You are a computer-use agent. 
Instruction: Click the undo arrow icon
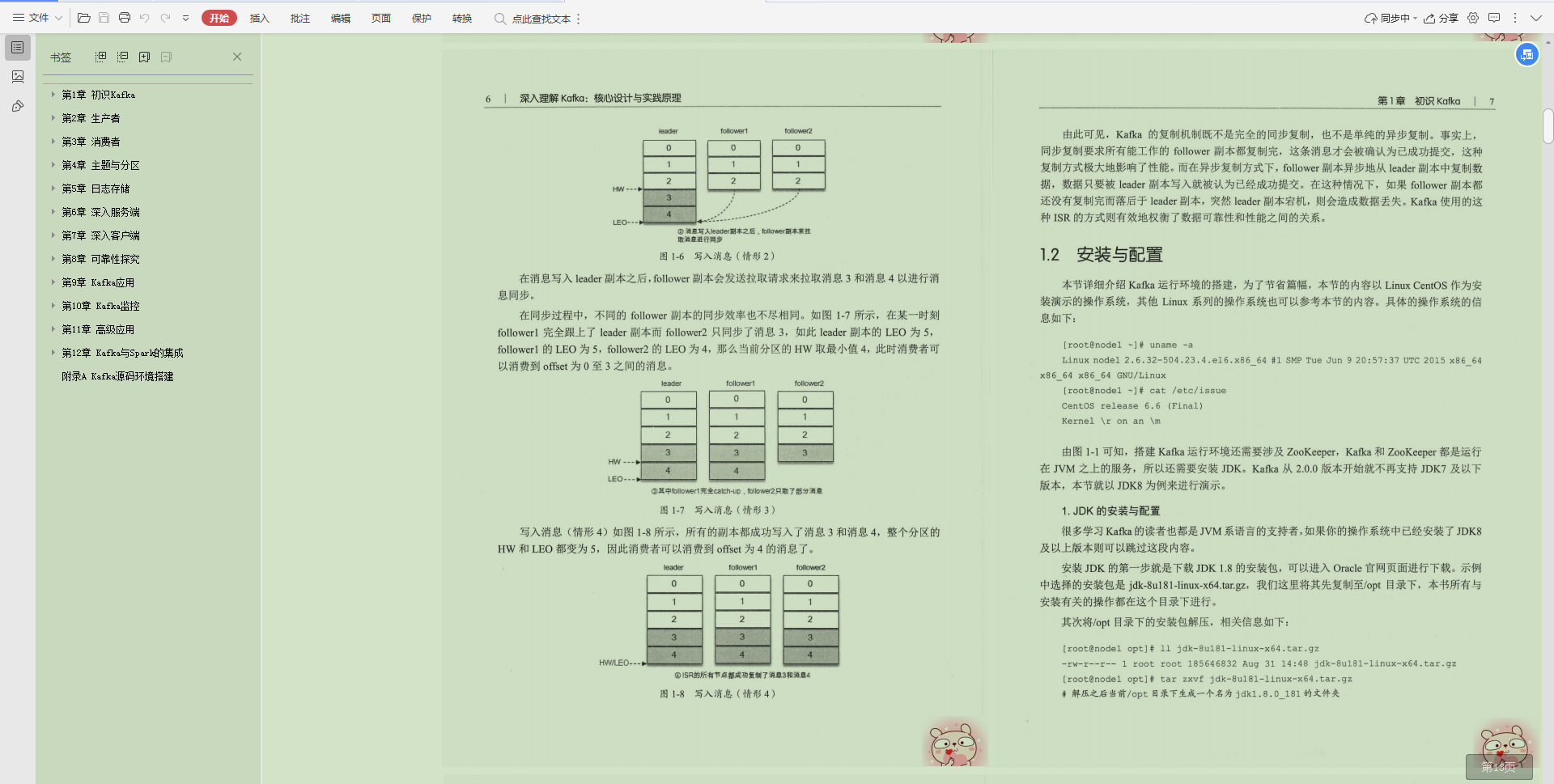145,18
